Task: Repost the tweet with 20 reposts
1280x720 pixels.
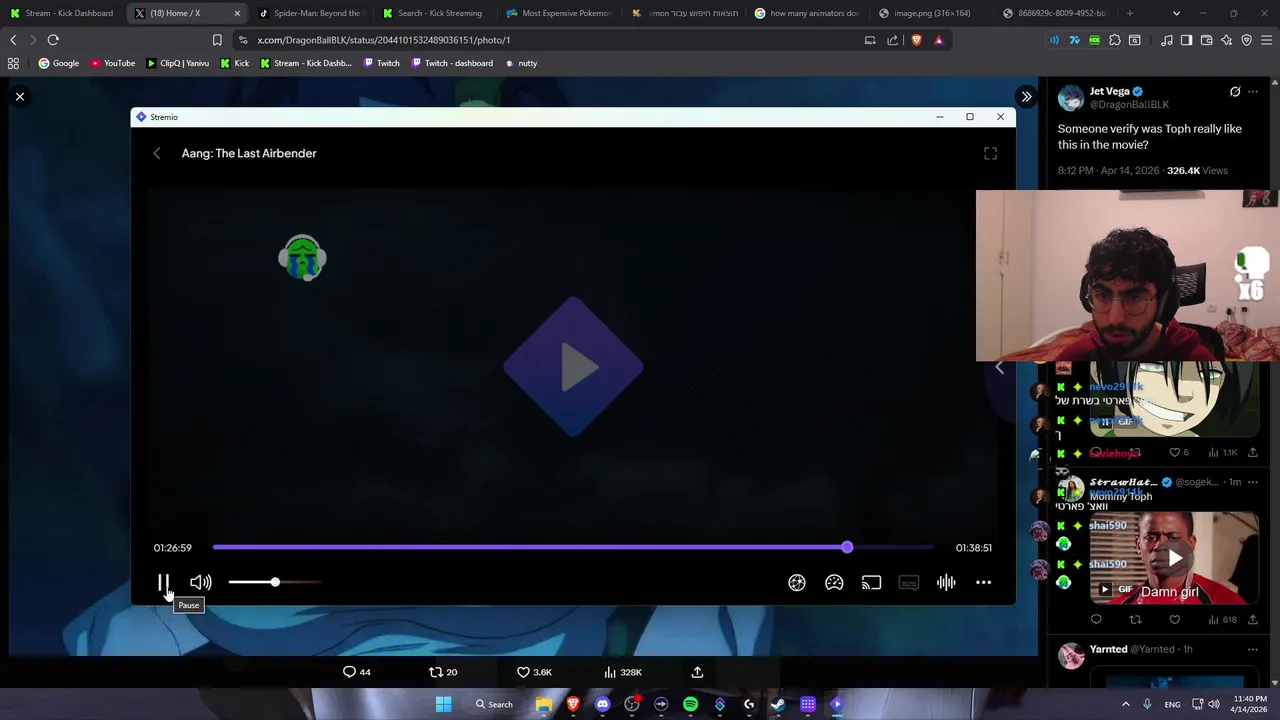Action: pos(443,672)
